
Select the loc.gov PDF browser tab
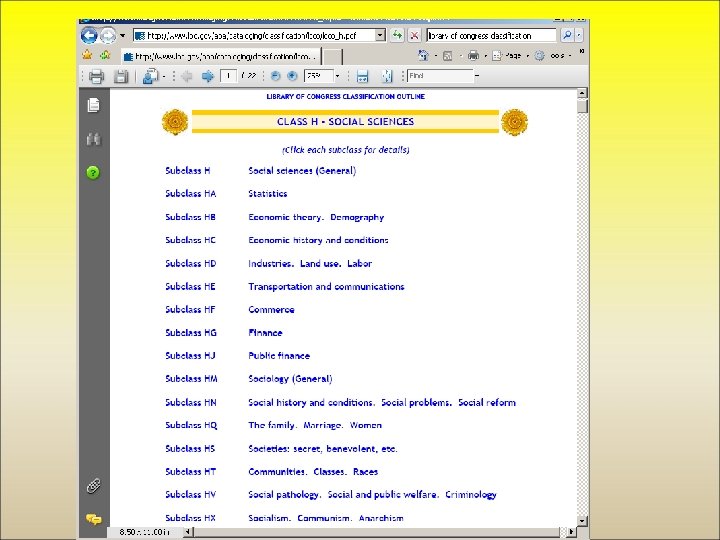221,56
